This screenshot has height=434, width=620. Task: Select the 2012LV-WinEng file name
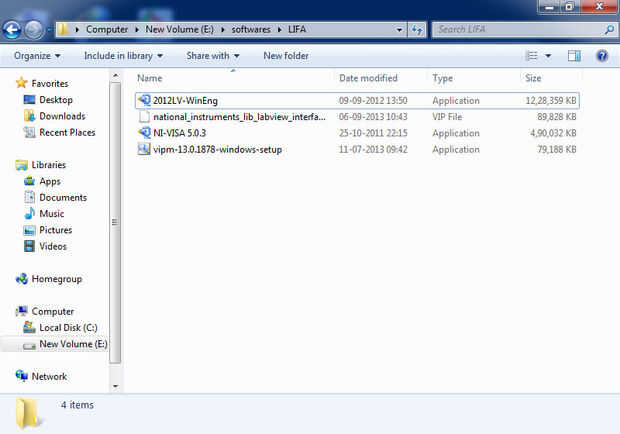185,100
